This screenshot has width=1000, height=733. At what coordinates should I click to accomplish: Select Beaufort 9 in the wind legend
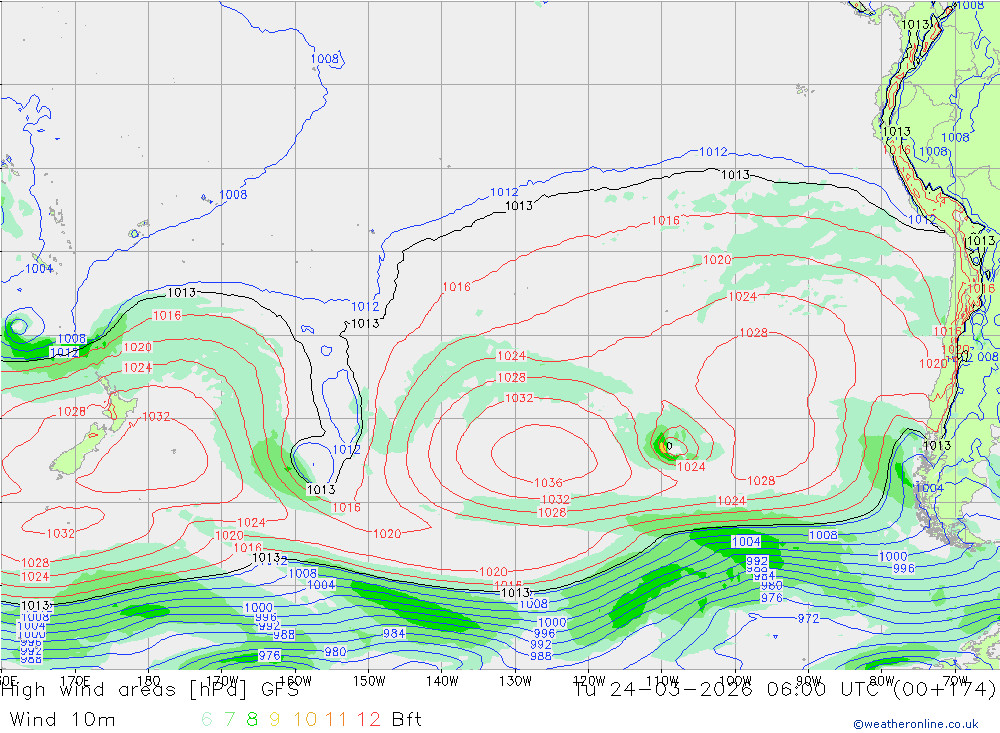coord(274,720)
